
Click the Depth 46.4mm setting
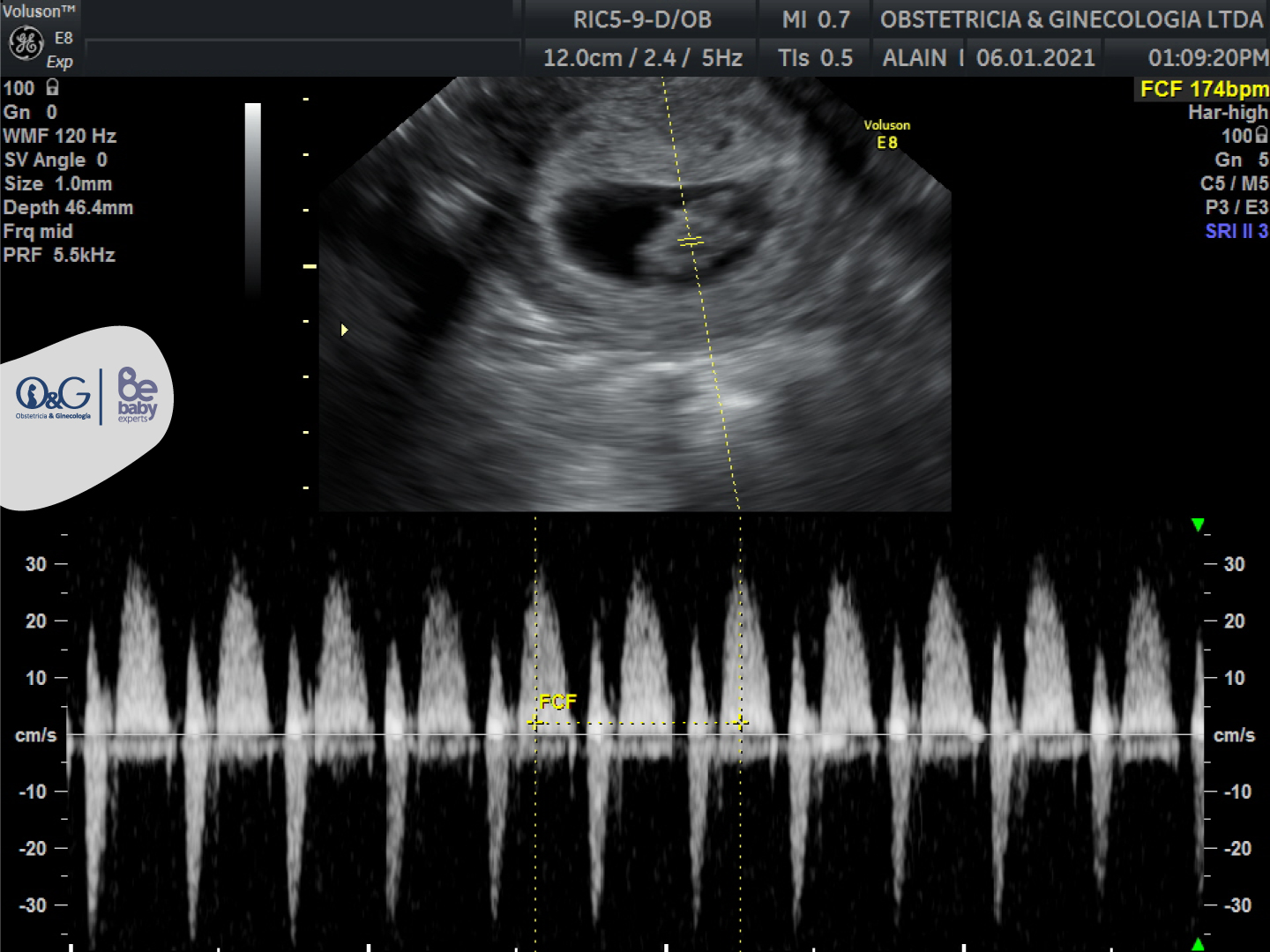(68, 207)
